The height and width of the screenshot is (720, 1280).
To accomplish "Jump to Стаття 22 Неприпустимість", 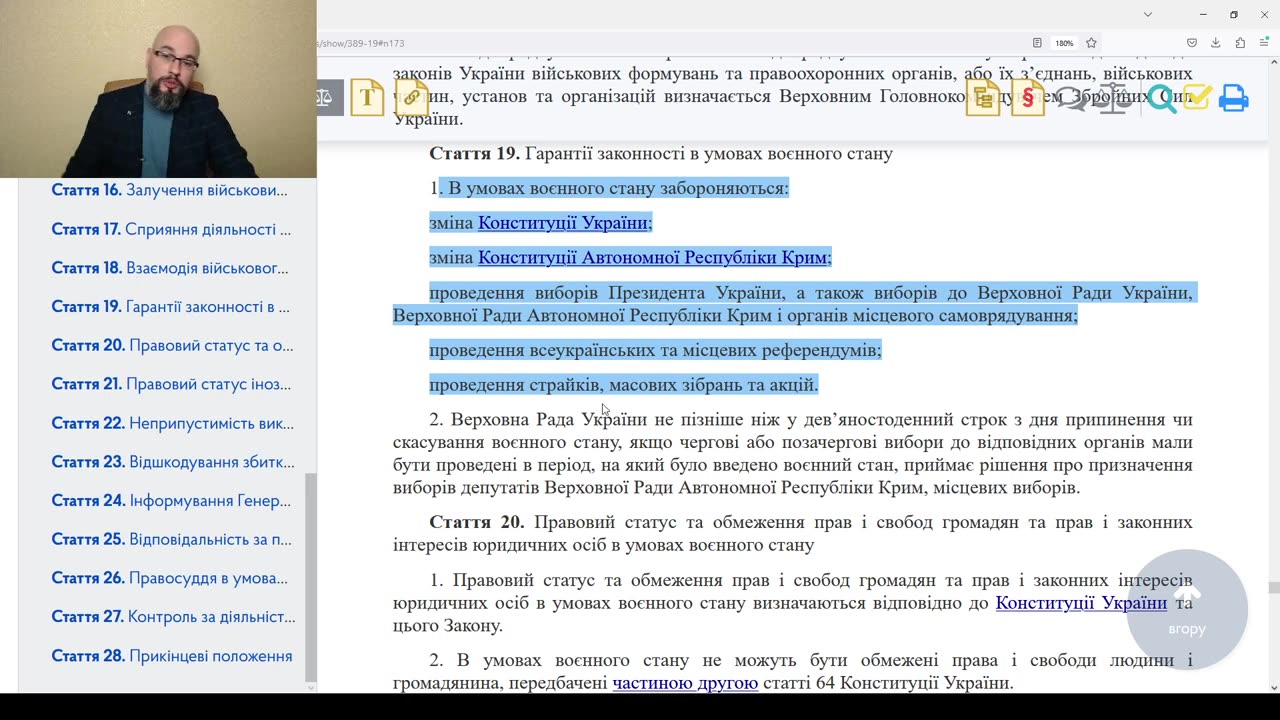I will pyautogui.click(x=172, y=423).
